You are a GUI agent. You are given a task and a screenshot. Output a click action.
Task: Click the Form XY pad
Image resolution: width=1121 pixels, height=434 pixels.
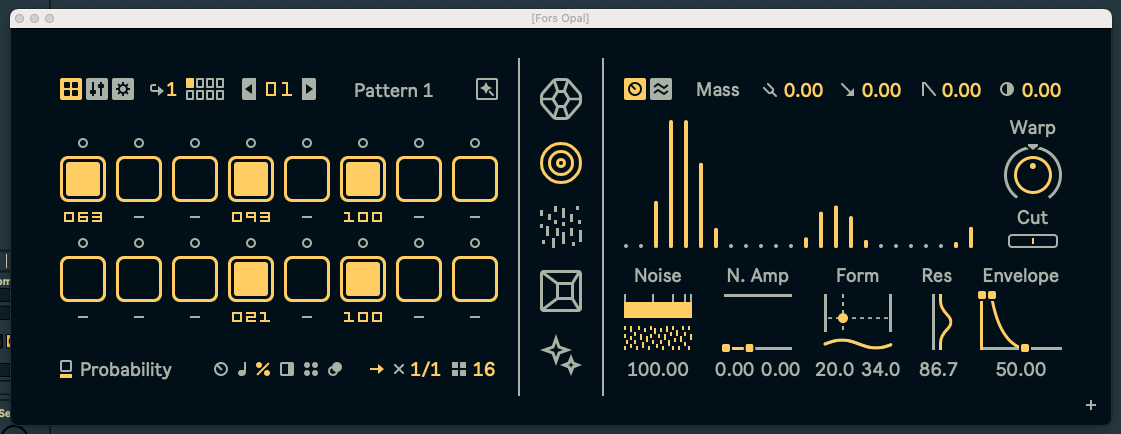pos(858,313)
